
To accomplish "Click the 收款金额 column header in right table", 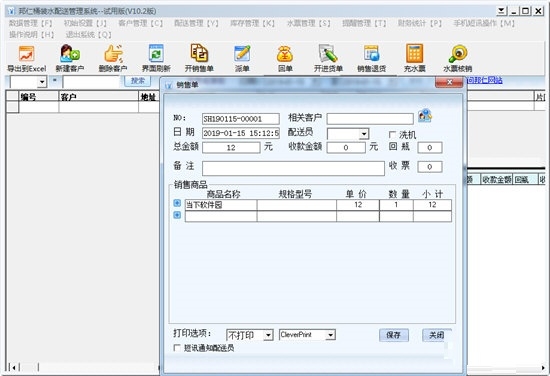I will pyautogui.click(x=497, y=180).
